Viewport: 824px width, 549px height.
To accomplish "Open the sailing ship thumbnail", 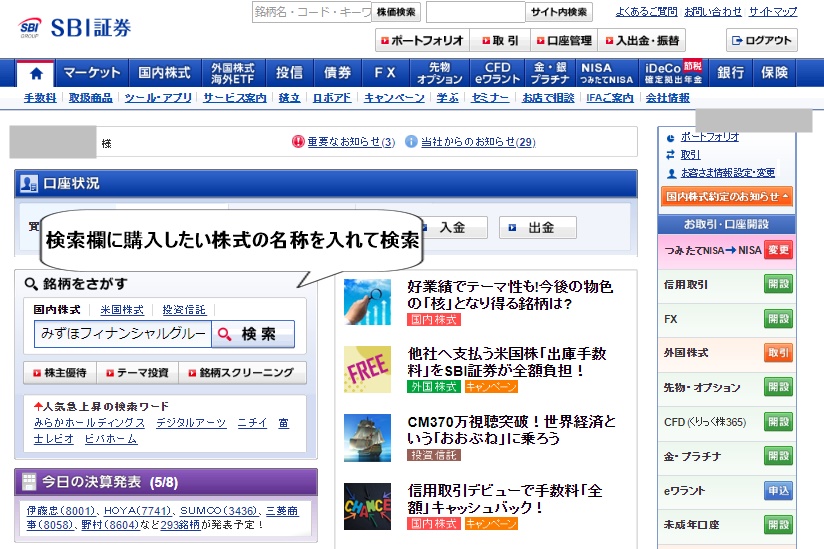I will coord(367,438).
